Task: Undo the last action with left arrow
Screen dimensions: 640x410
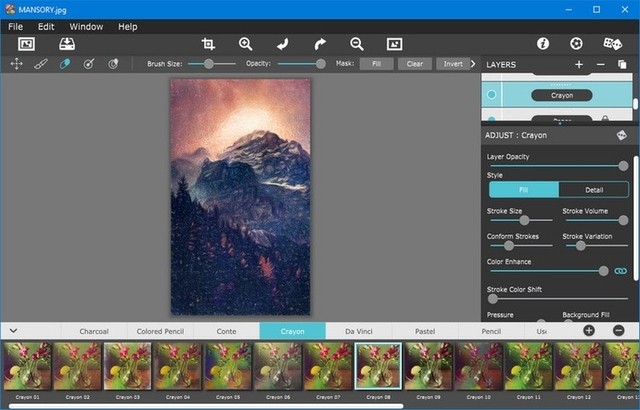Action: pyautogui.click(x=283, y=44)
